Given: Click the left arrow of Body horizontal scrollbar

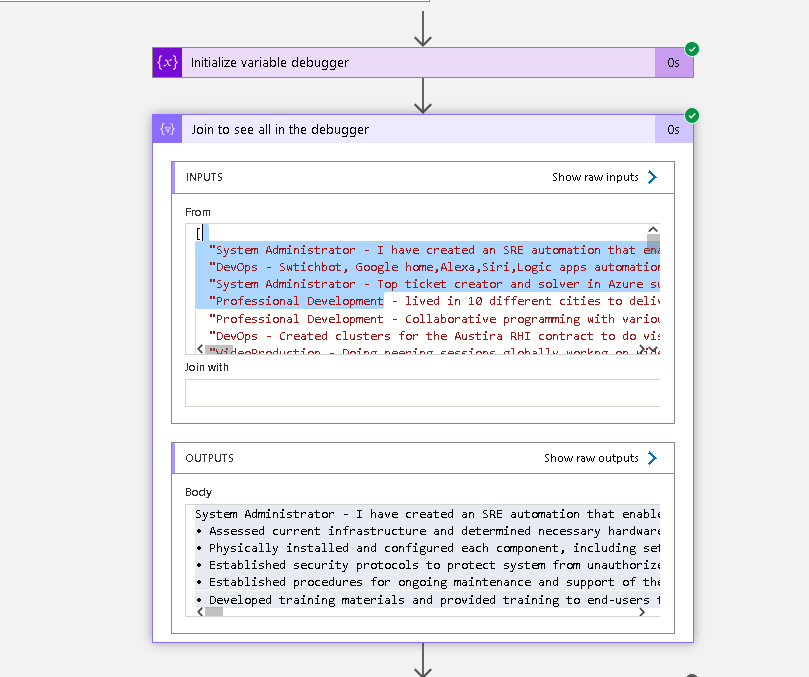Looking at the screenshot, I should (200, 612).
